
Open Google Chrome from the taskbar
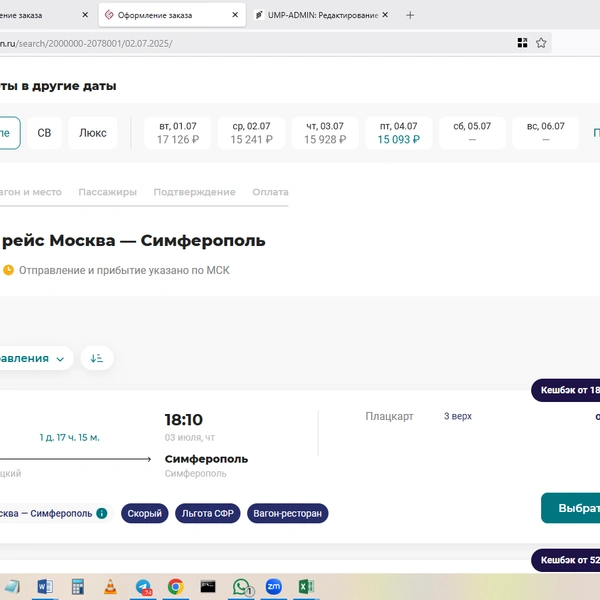pyautogui.click(x=176, y=586)
